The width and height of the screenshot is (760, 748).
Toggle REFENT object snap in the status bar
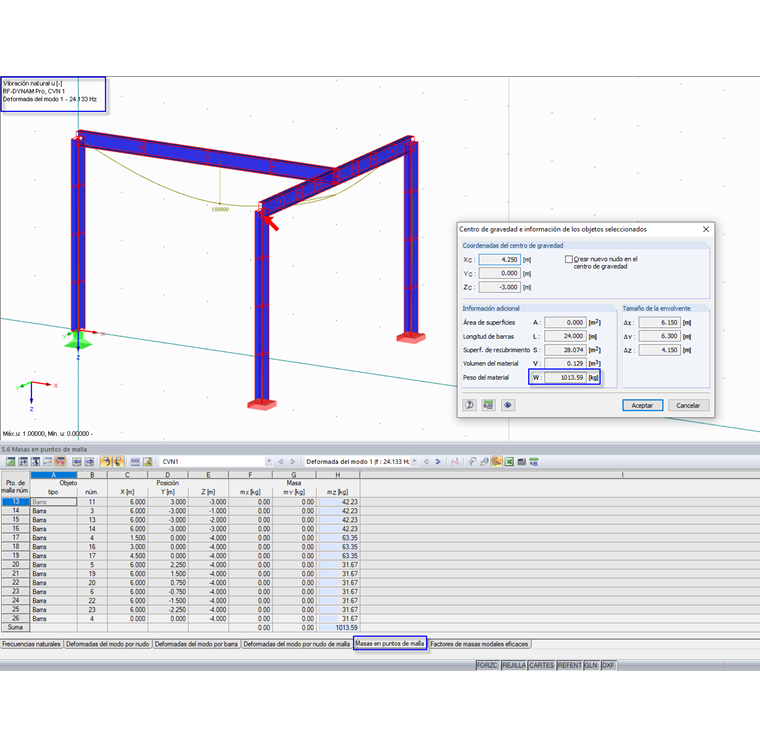click(x=570, y=665)
